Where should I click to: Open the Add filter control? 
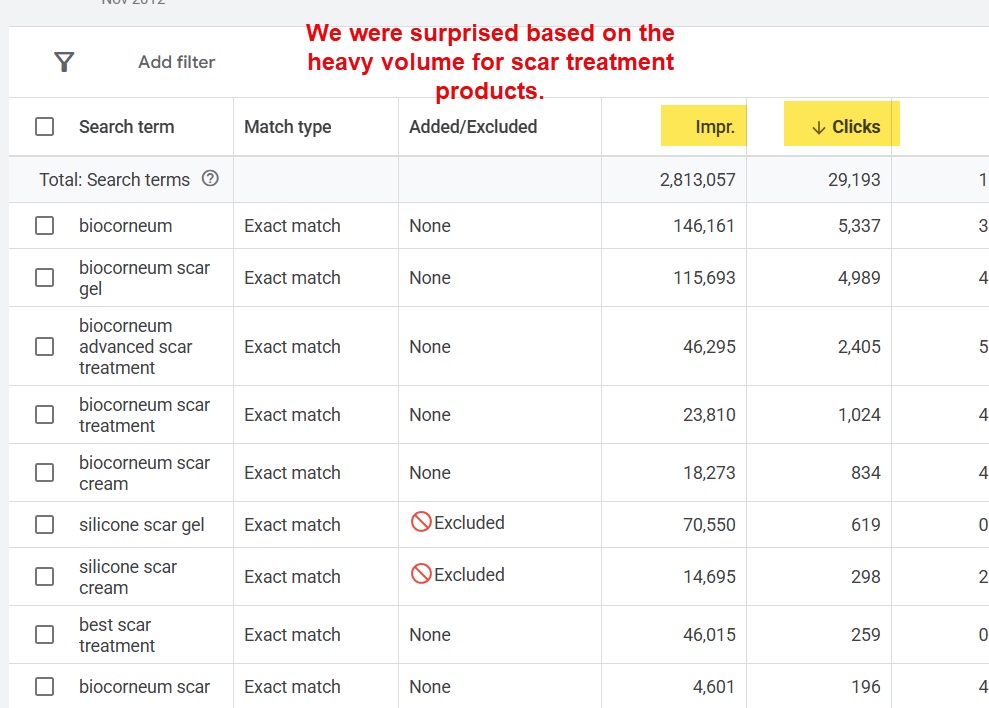[176, 61]
